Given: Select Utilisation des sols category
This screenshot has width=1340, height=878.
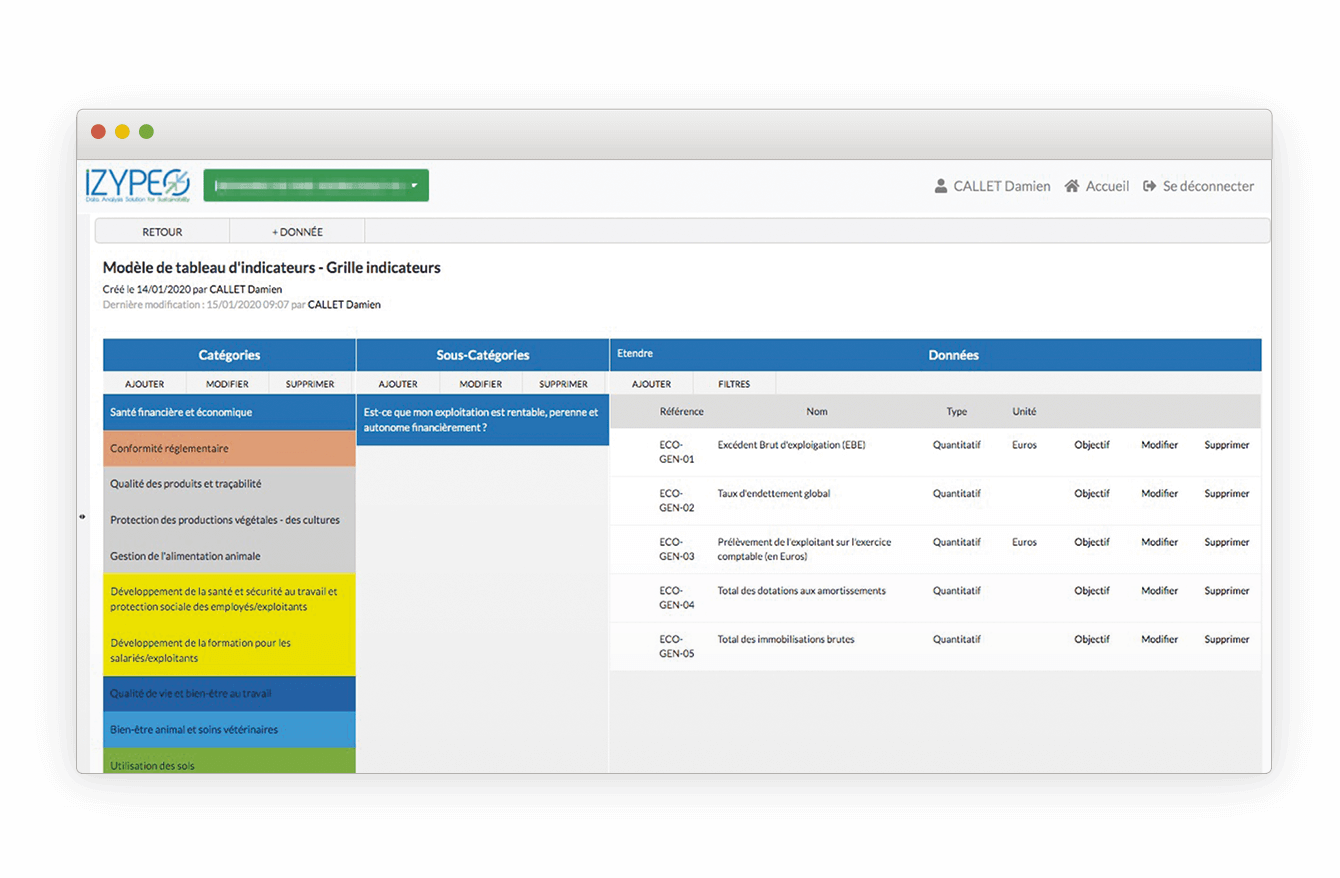Looking at the screenshot, I should point(229,761).
